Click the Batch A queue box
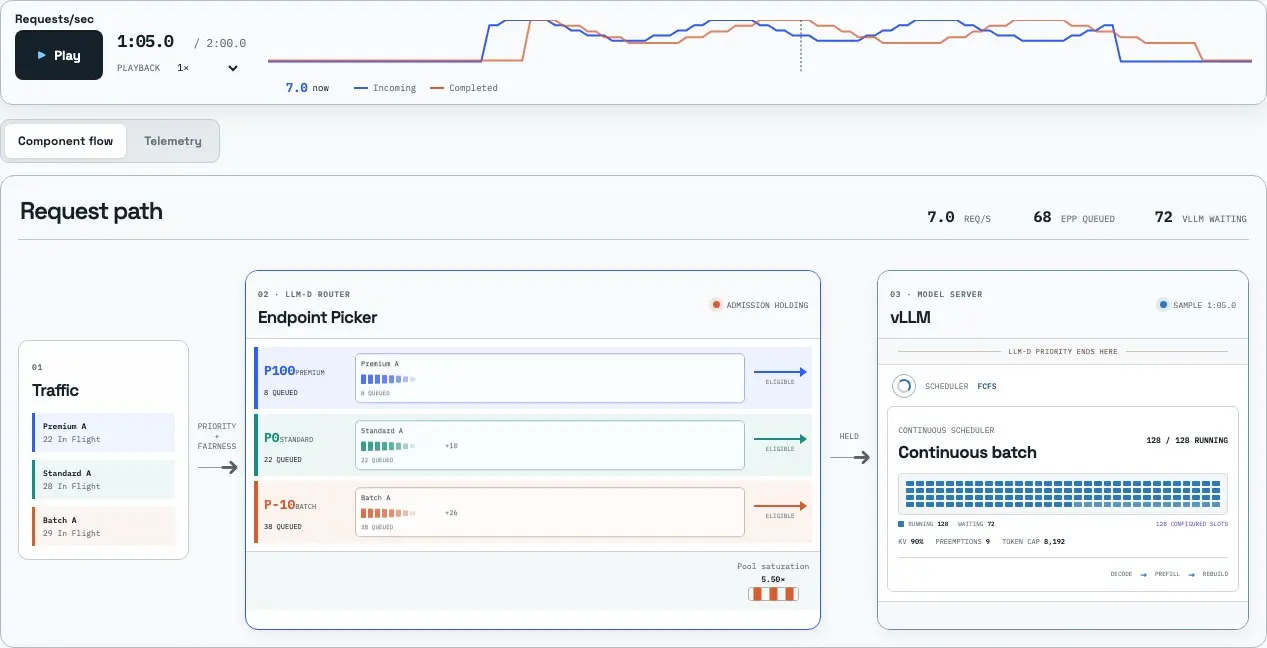 click(x=550, y=512)
